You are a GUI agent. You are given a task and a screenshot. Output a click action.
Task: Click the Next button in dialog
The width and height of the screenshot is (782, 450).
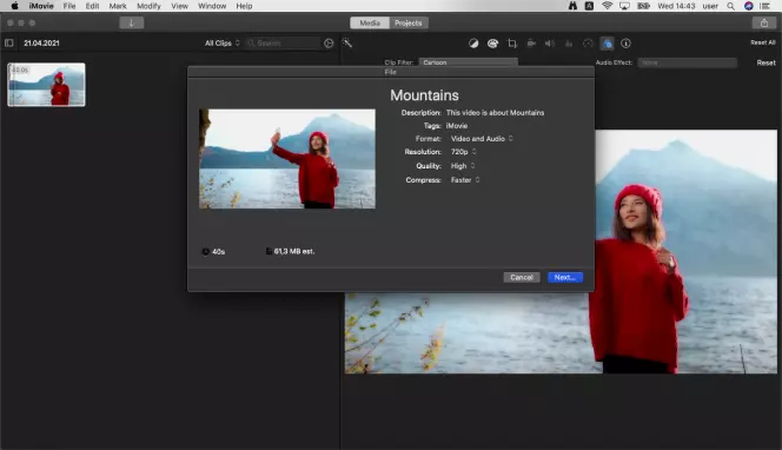pos(565,277)
